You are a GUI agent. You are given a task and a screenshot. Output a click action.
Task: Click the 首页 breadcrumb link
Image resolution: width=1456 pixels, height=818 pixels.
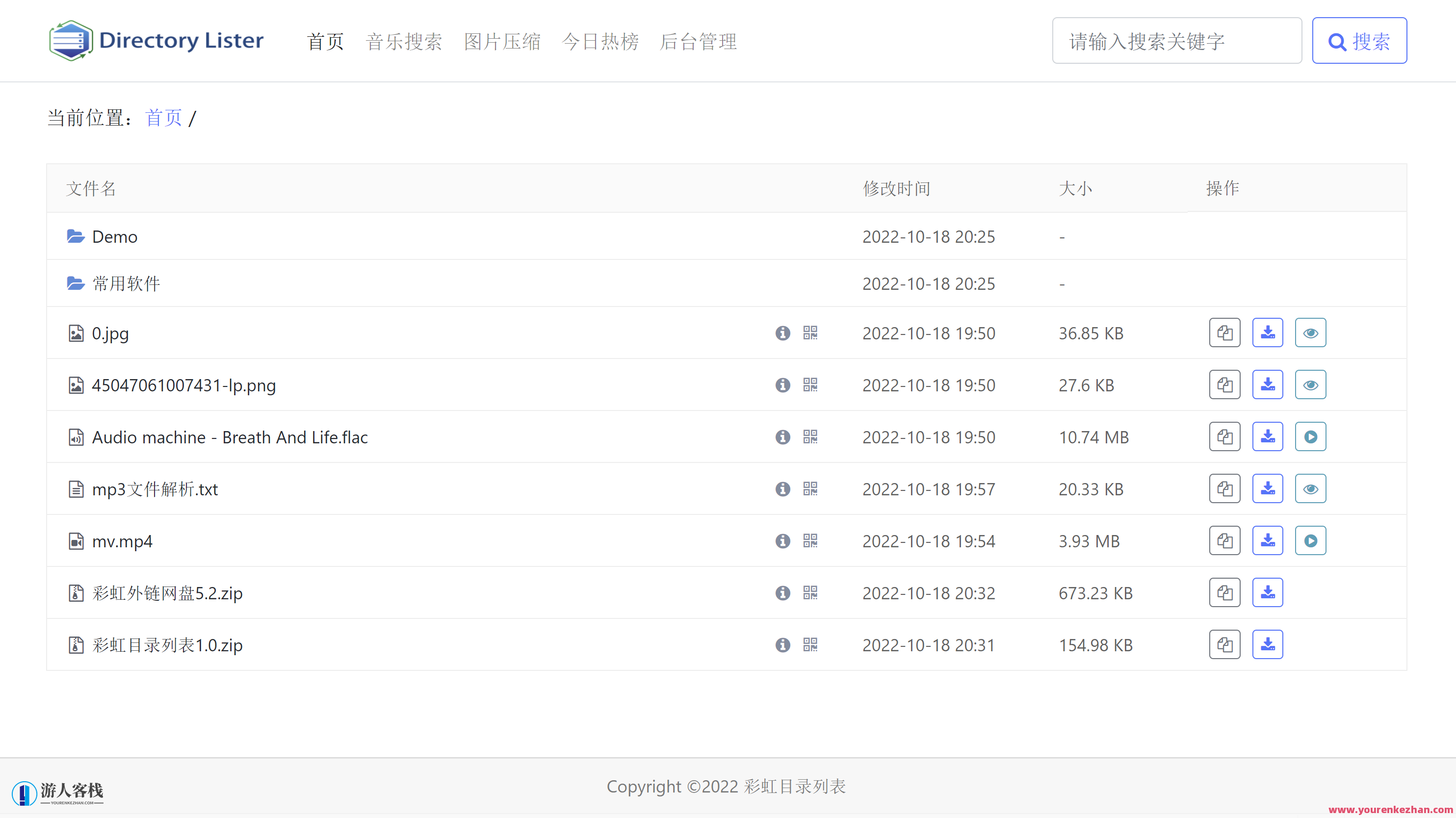pyautogui.click(x=163, y=118)
